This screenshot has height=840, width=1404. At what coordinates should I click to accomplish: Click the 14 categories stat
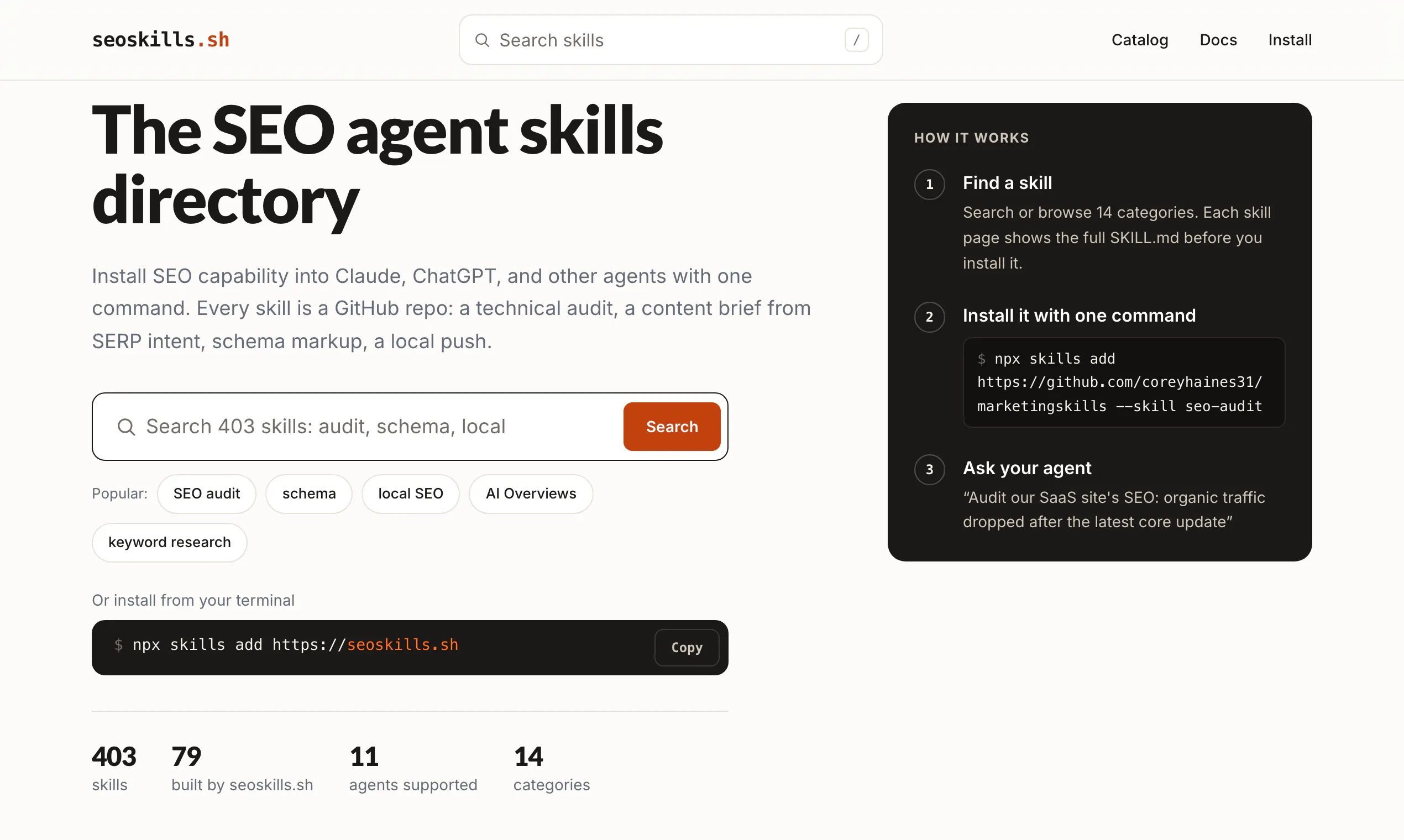coord(552,768)
